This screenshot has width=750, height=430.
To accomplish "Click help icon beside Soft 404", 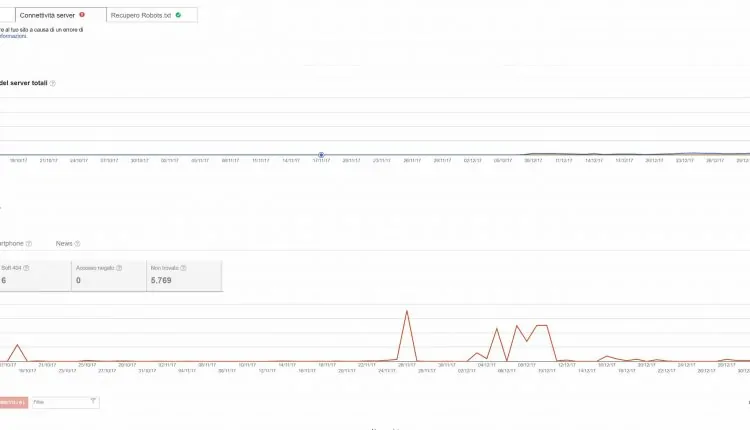I will (x=25, y=268).
